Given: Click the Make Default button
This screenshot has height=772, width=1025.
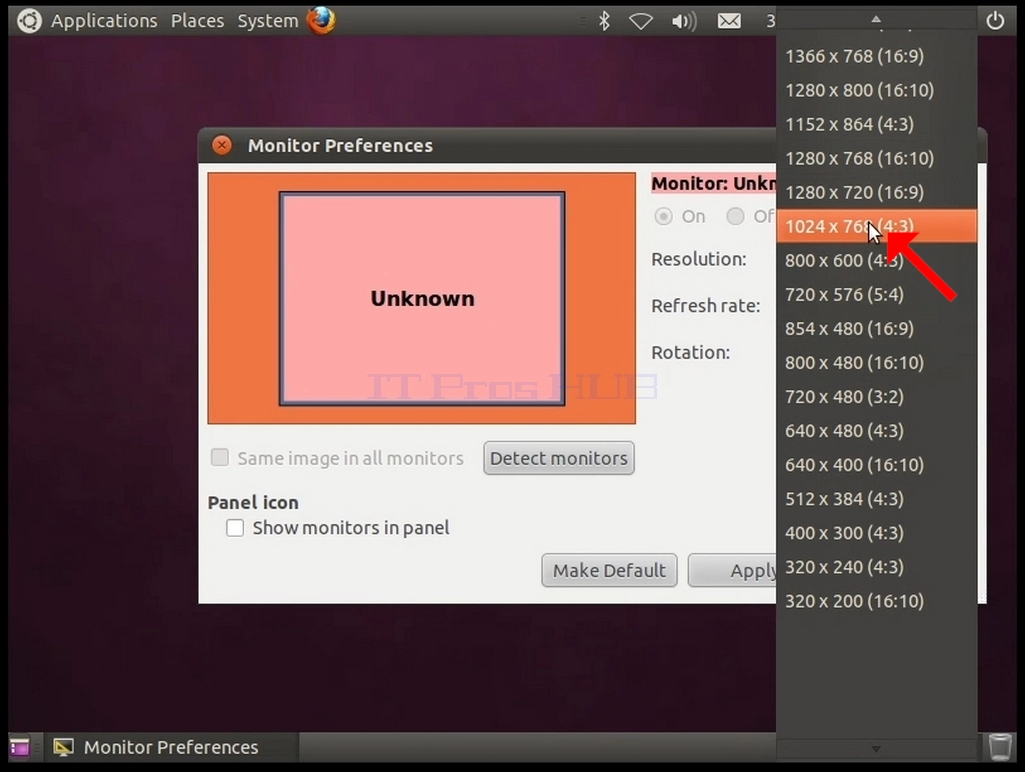Looking at the screenshot, I should click(609, 571).
